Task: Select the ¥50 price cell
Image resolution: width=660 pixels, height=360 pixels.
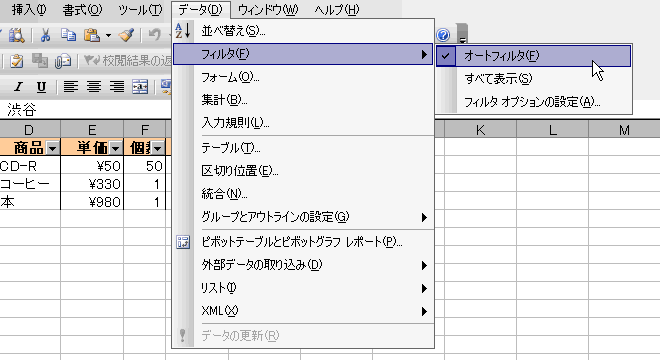Action: pos(92,166)
